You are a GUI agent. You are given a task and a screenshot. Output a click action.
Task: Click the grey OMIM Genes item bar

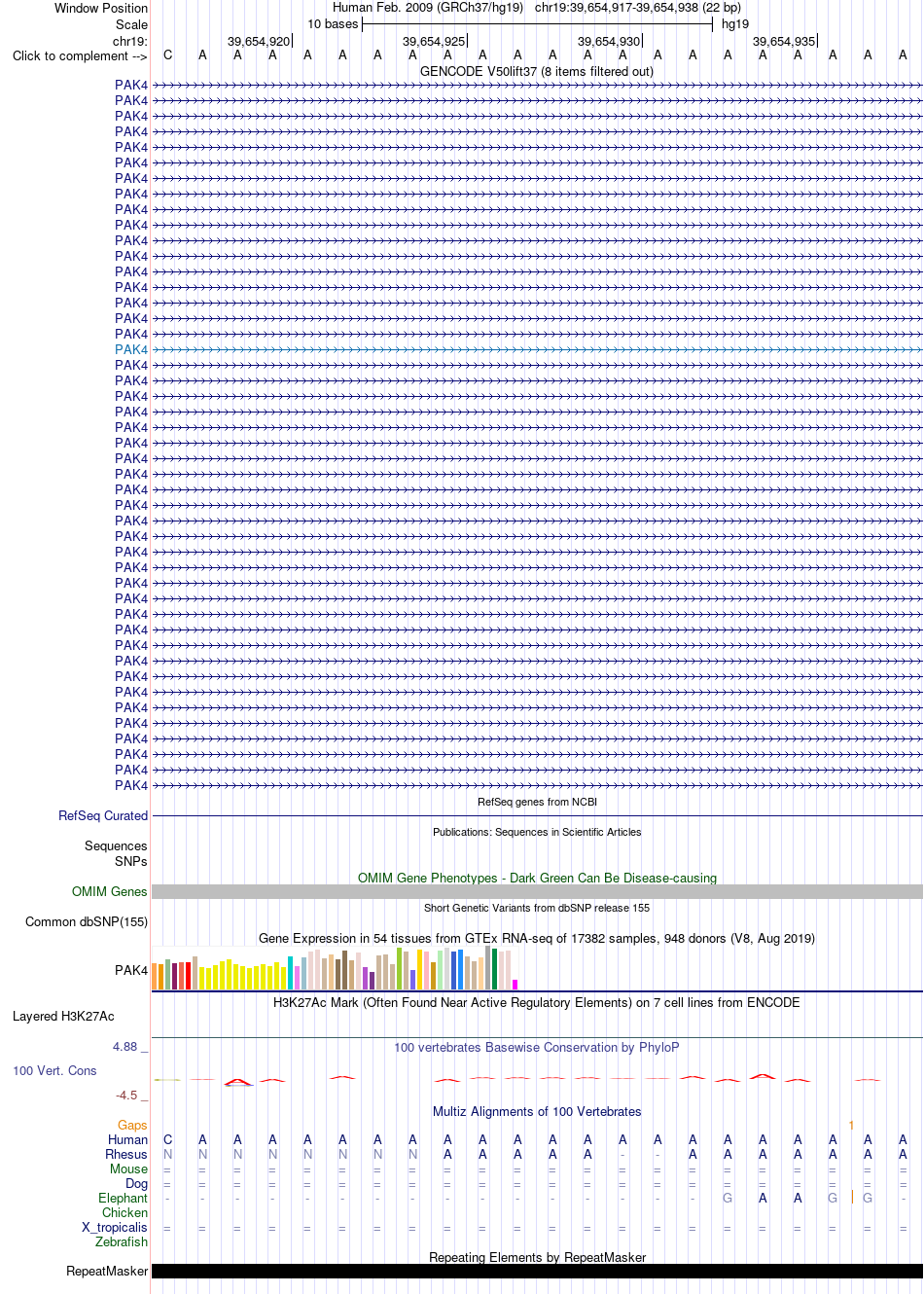pyautogui.click(x=537, y=891)
